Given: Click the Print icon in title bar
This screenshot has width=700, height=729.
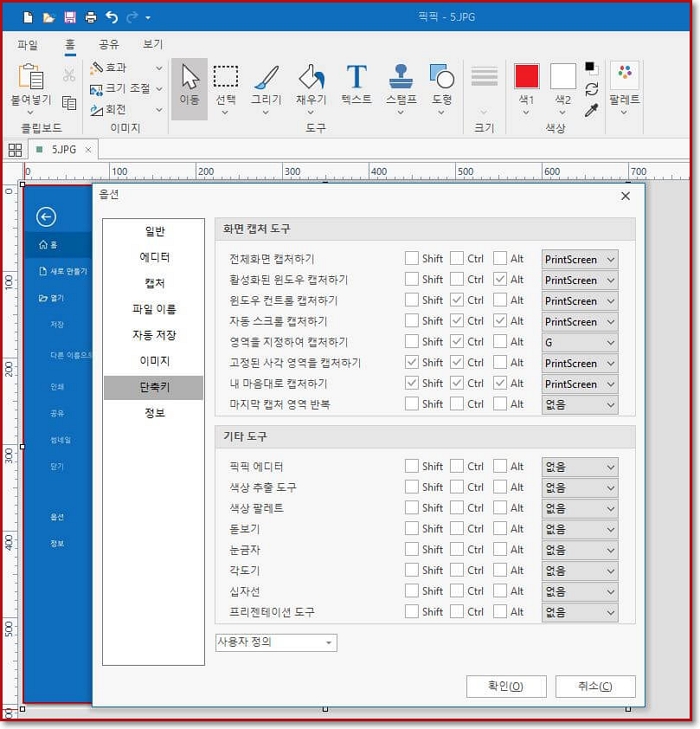Looking at the screenshot, I should click(x=91, y=18).
